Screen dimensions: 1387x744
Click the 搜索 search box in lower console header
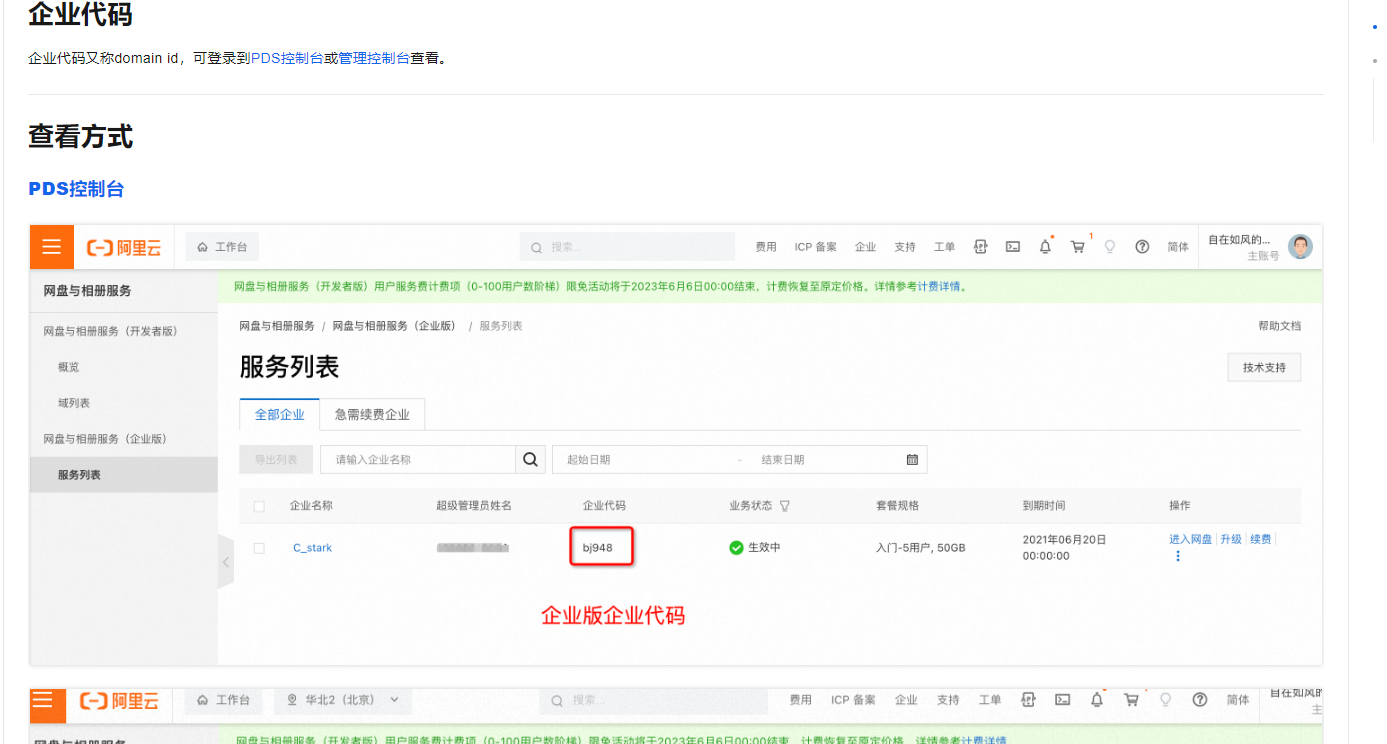point(653,700)
